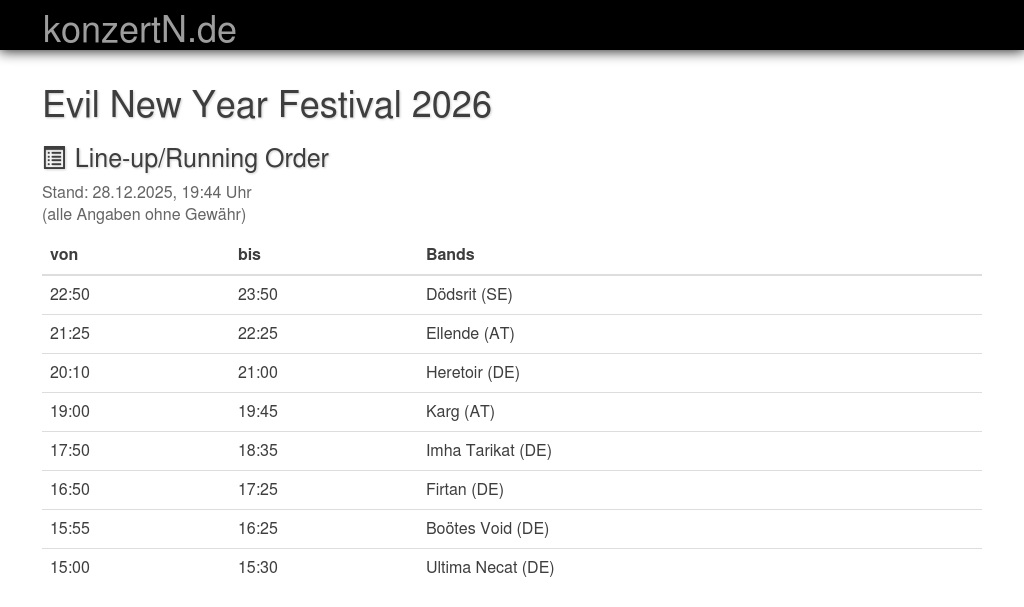
Task: Click the "Stand: 28.12.2025, 19:44 Uhr" timestamp
Action: pos(147,192)
